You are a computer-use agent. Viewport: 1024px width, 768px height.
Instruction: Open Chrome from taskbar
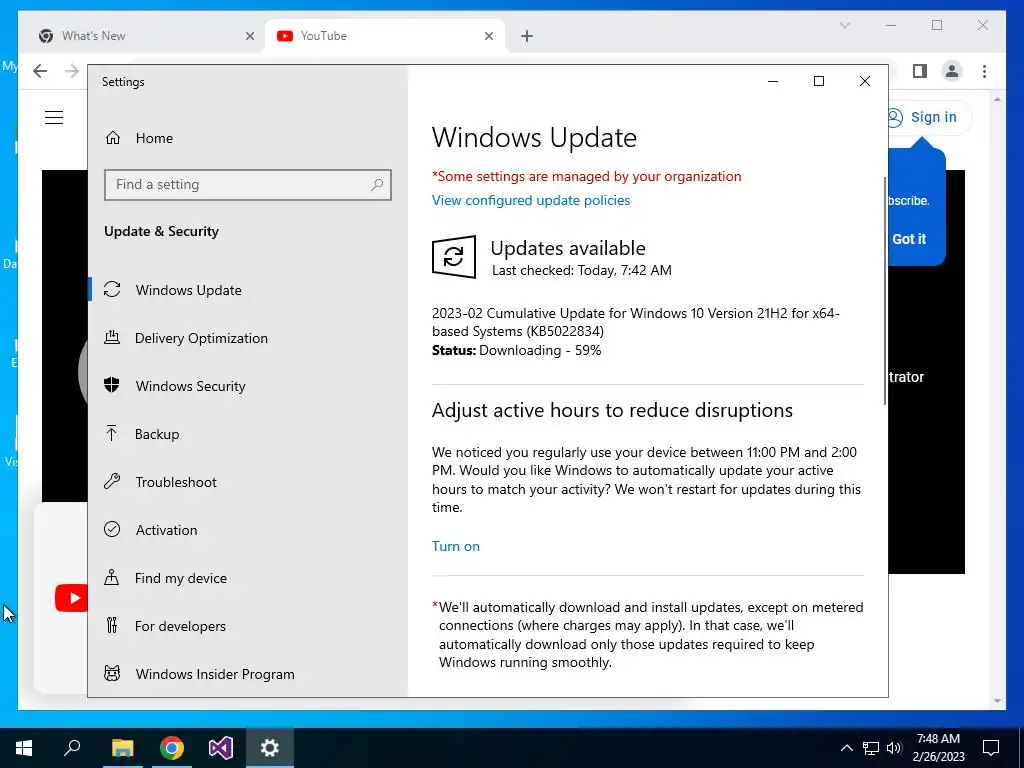coord(172,748)
